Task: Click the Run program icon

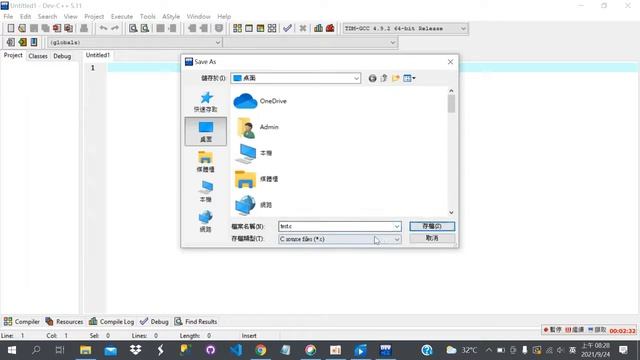Action: click(x=249, y=28)
